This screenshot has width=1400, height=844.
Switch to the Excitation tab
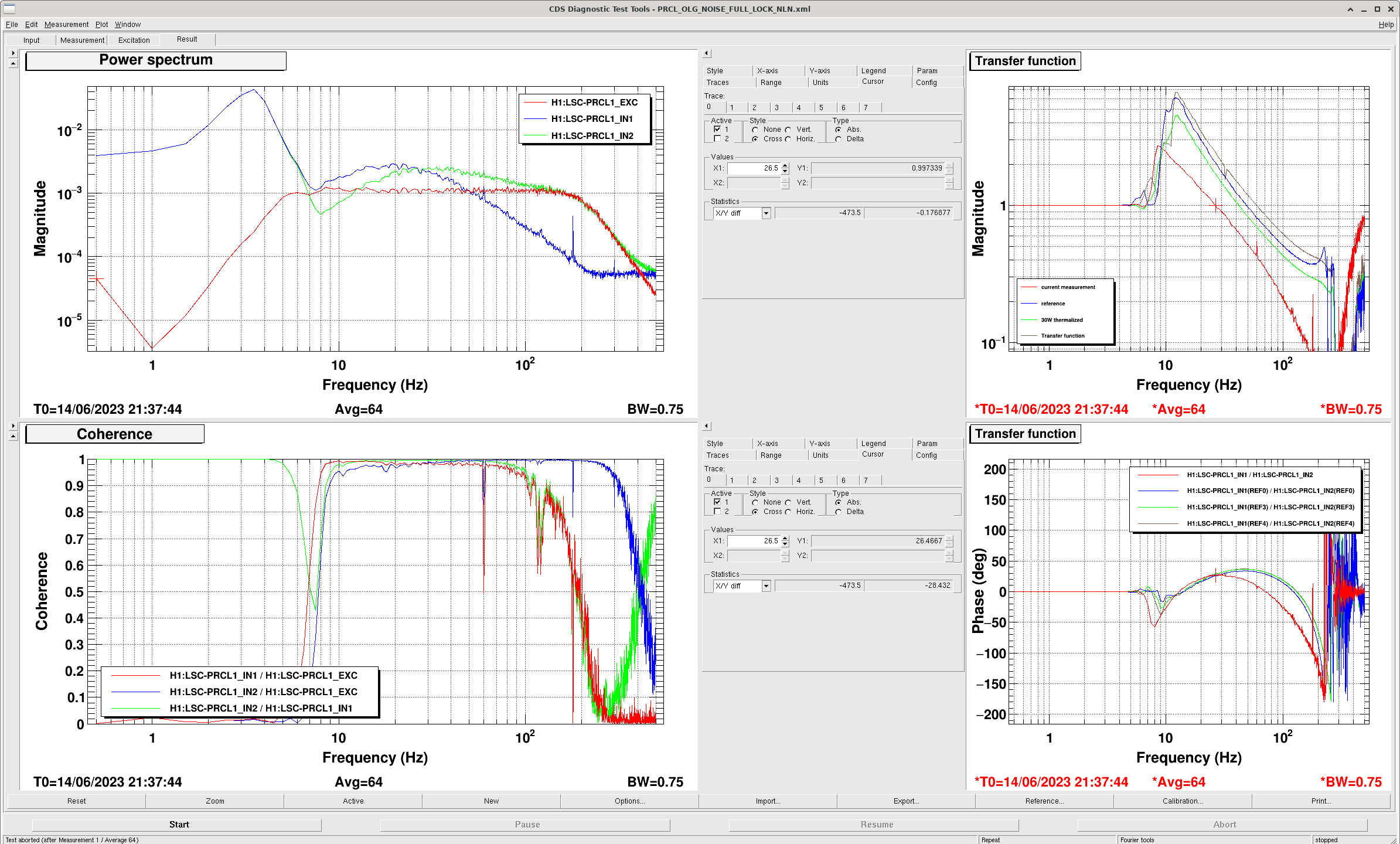[x=134, y=40]
